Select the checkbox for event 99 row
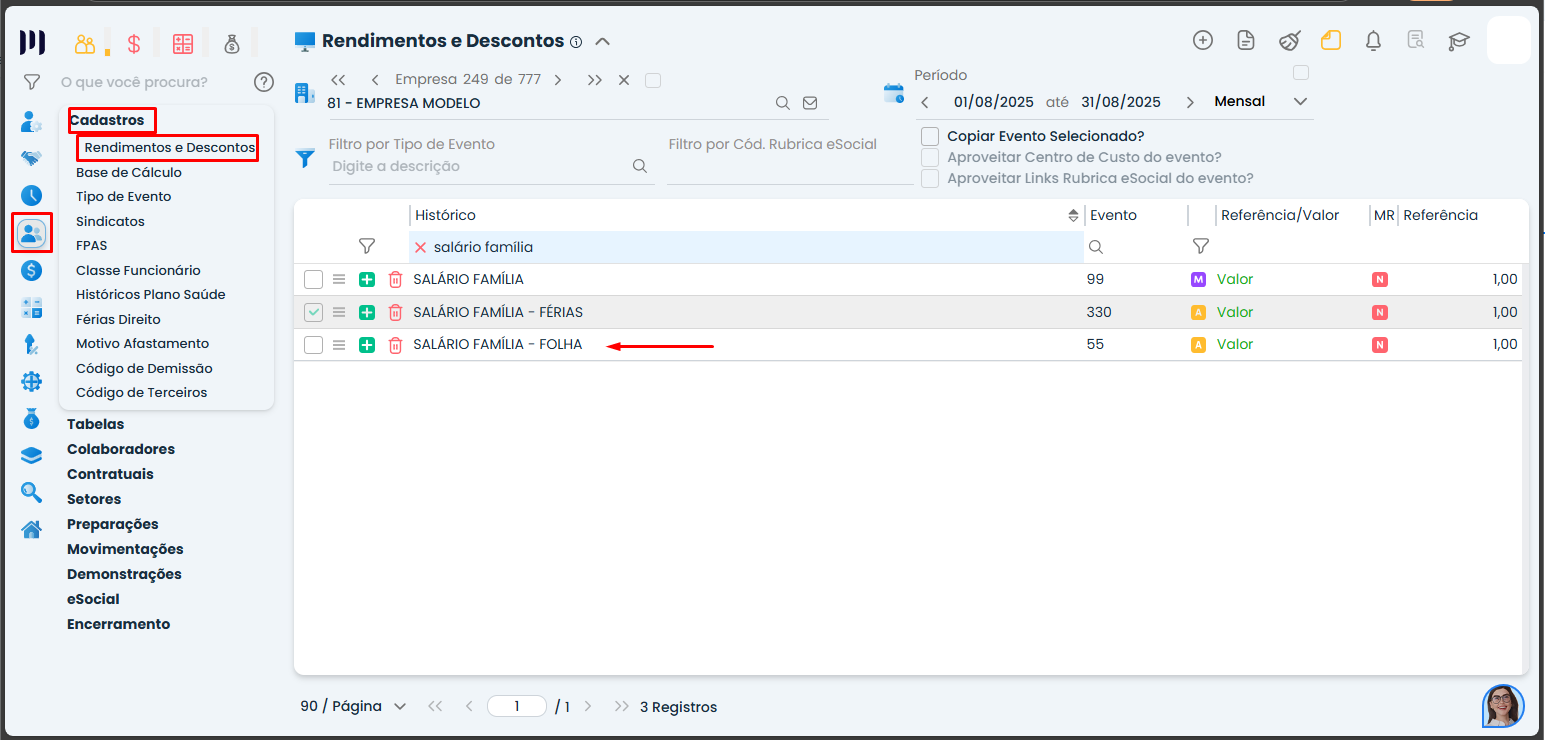 (314, 280)
